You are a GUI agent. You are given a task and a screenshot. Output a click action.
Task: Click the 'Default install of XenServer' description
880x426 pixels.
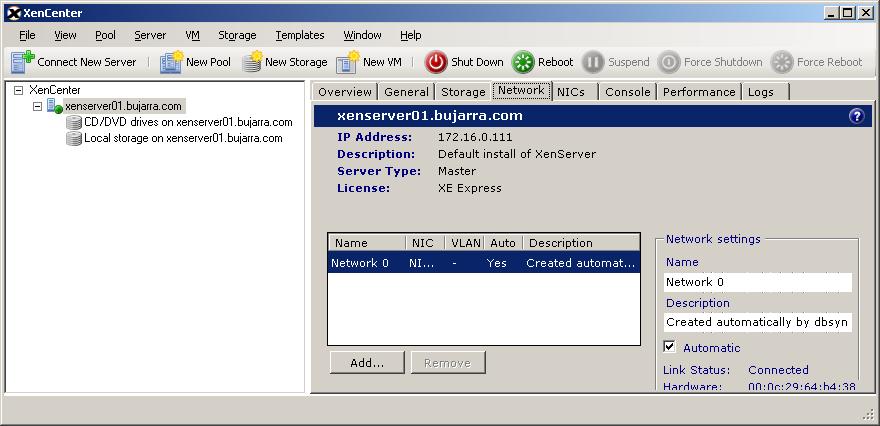coord(517,154)
